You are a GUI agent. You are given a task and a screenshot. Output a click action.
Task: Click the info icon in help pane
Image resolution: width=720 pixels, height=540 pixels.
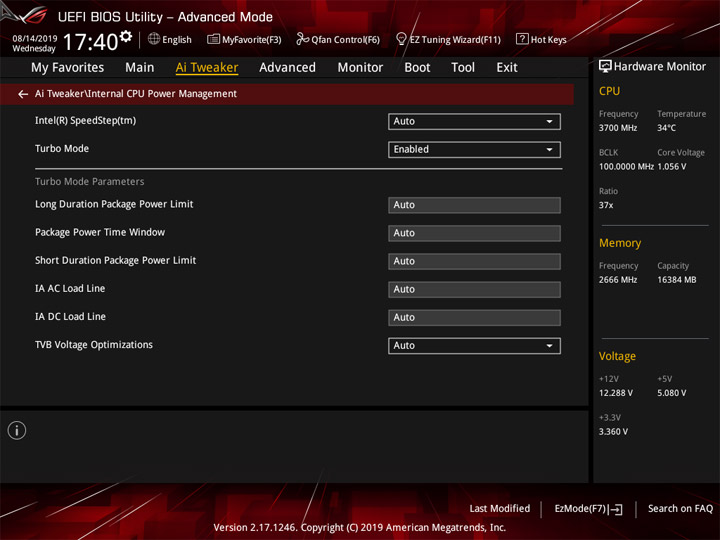coord(17,430)
